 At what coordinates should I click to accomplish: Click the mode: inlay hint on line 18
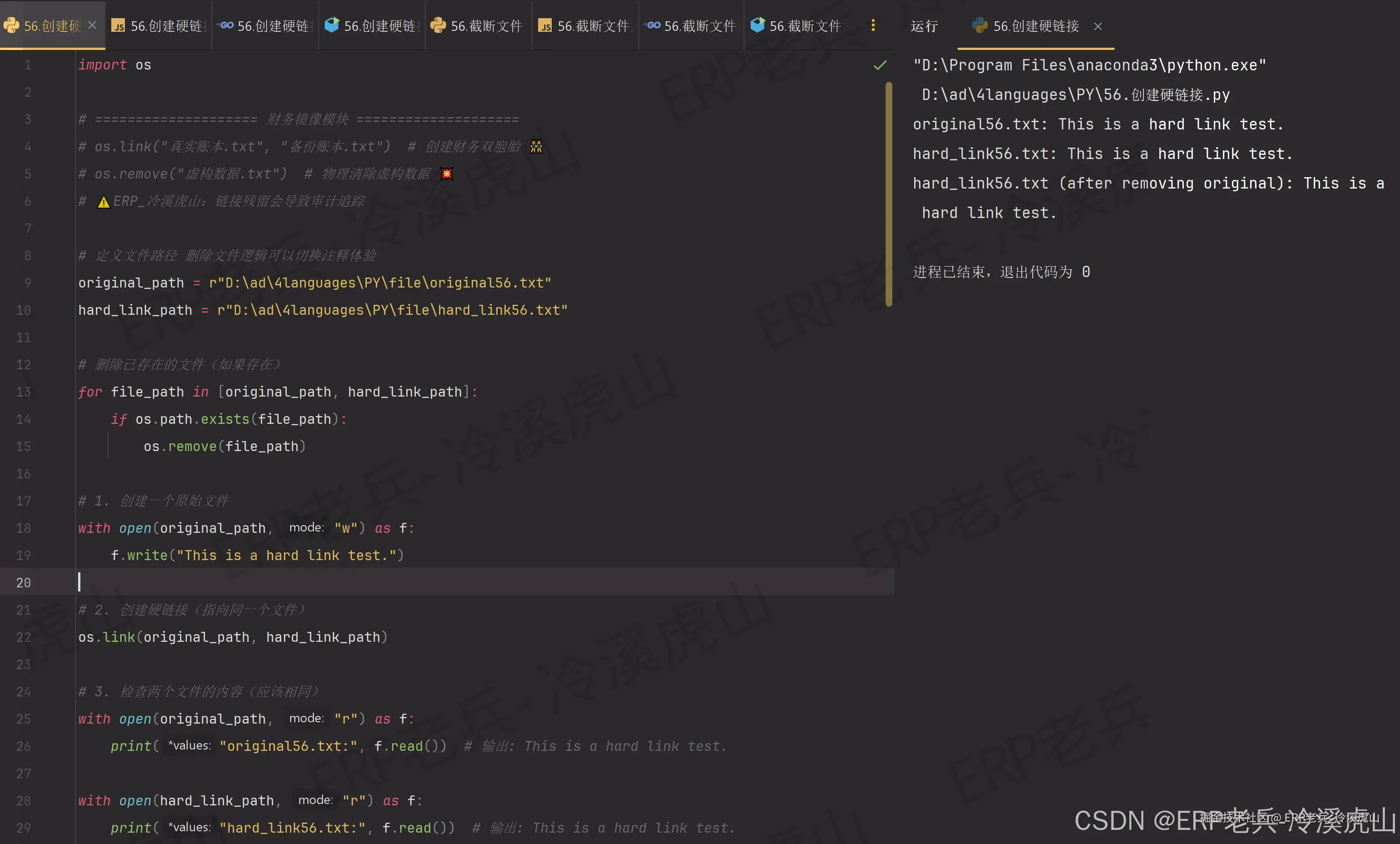click(306, 527)
